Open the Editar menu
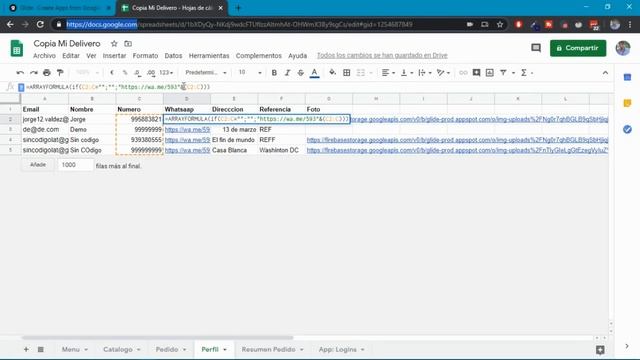Image resolution: width=640 pixels, height=360 pixels. (71, 56)
